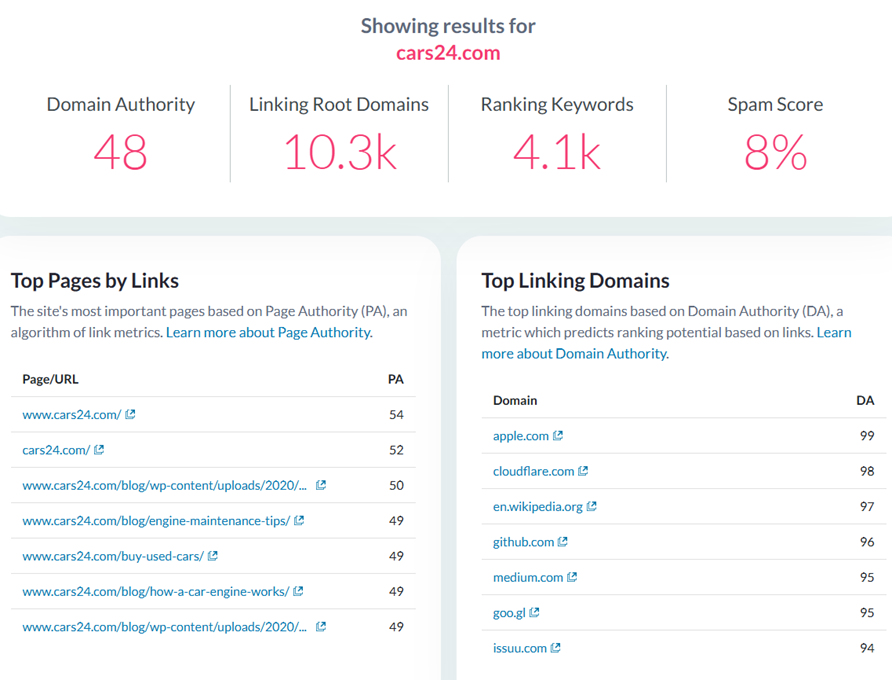Click external-link icon beside medium.com
This screenshot has height=680, width=892.
tap(572, 577)
